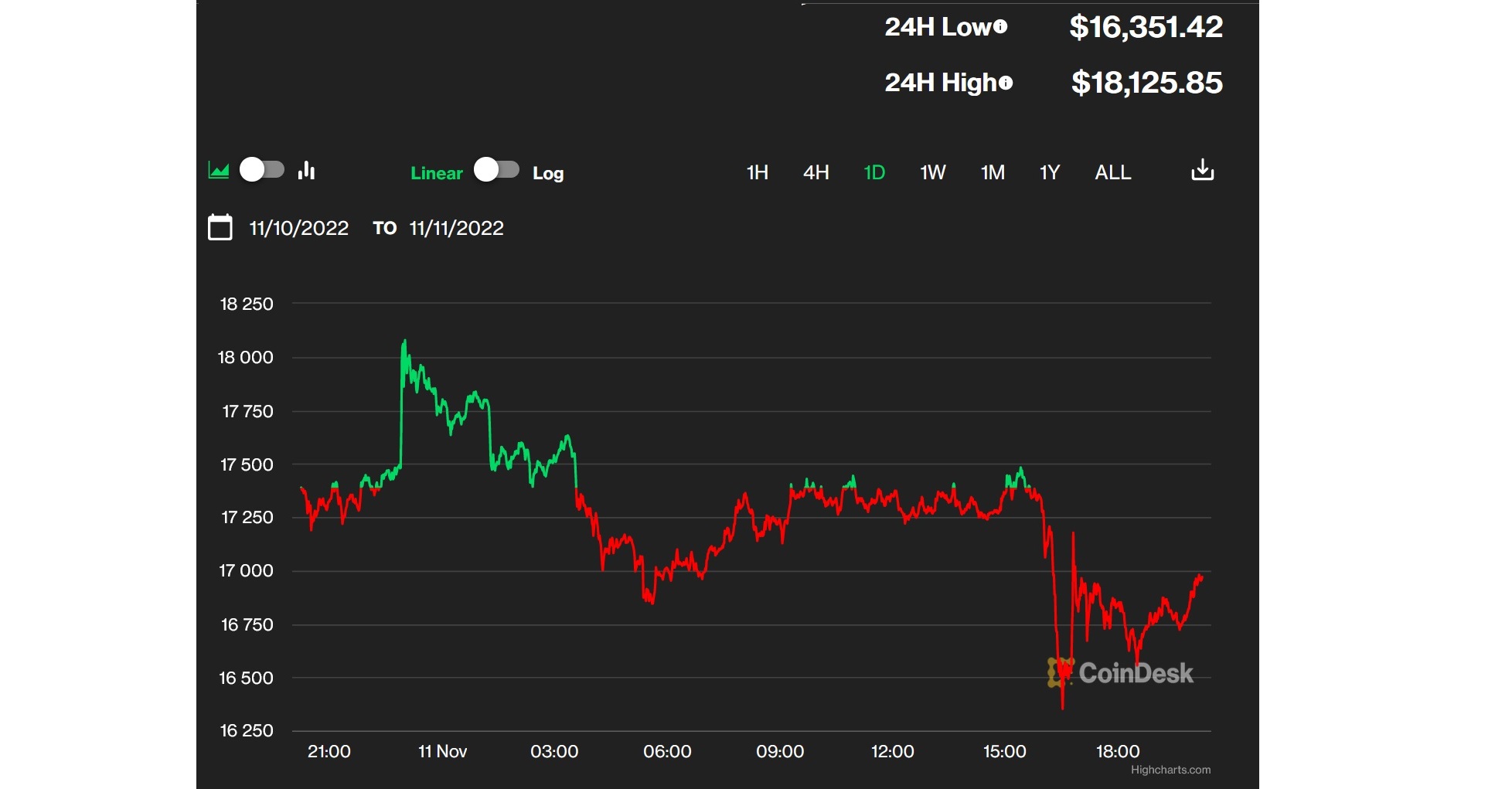Click the chart's lowest red point
Image resolution: width=1512 pixels, height=789 pixels.
coord(1063,706)
